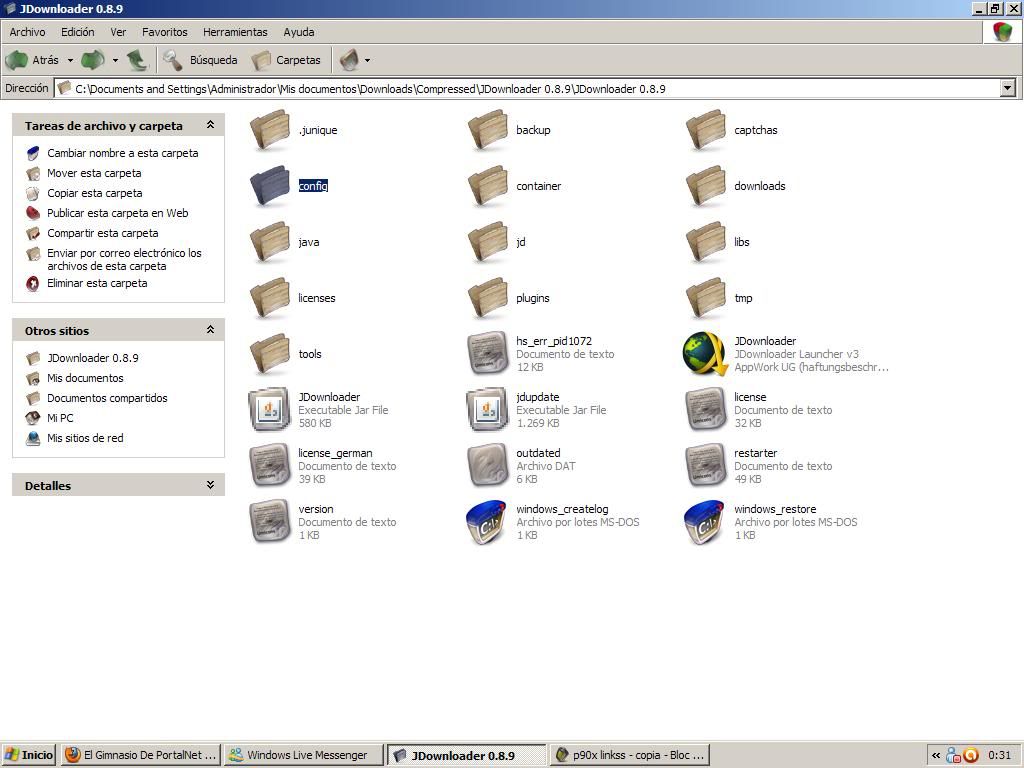Viewport: 1024px width, 768px height.
Task: Open the Atrás history dropdown arrow
Action: tap(70, 60)
